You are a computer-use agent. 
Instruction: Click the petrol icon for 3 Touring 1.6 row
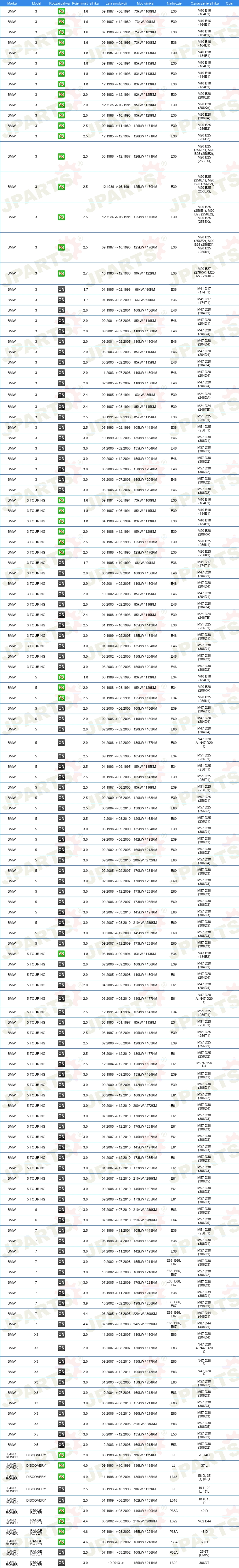(61, 500)
